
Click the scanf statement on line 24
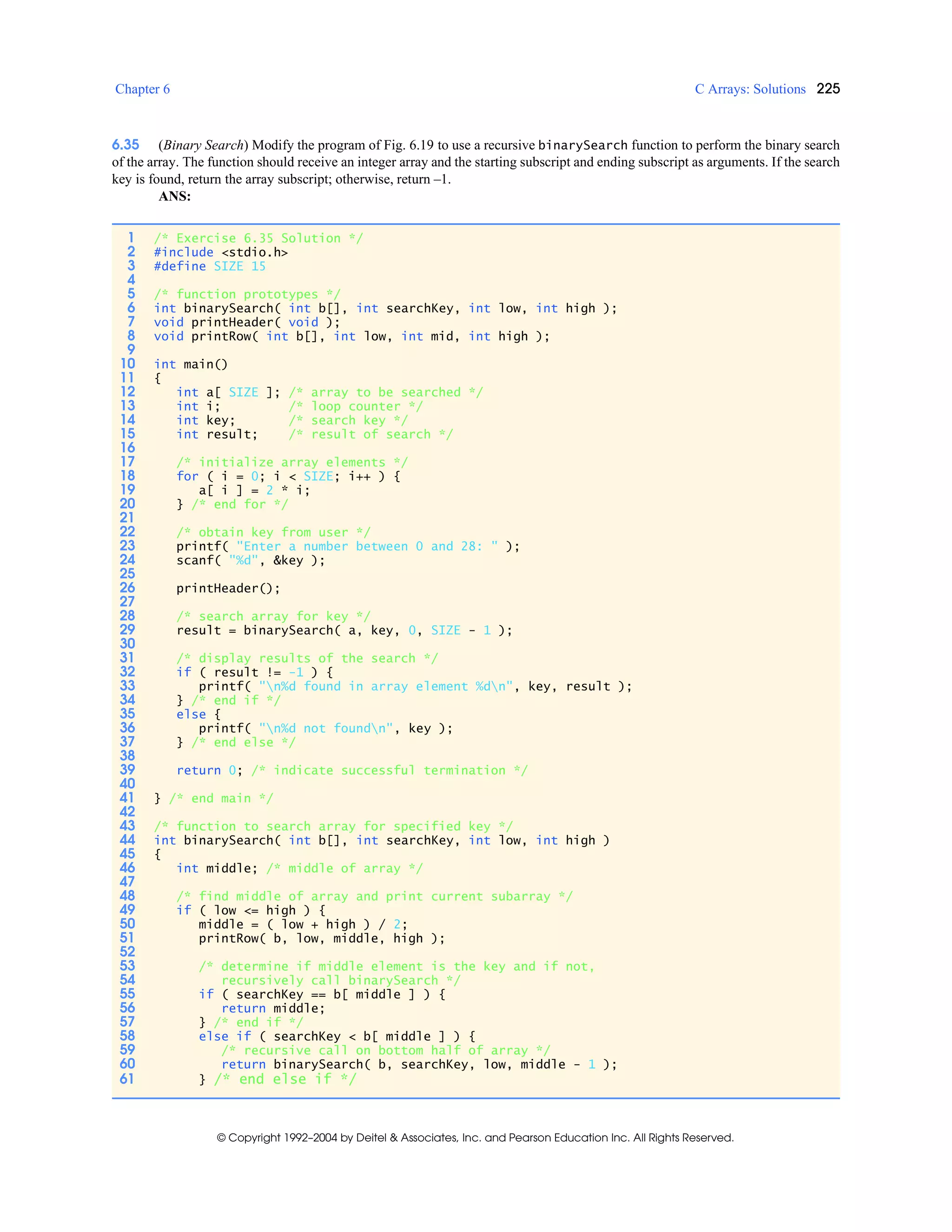[x=251, y=560]
